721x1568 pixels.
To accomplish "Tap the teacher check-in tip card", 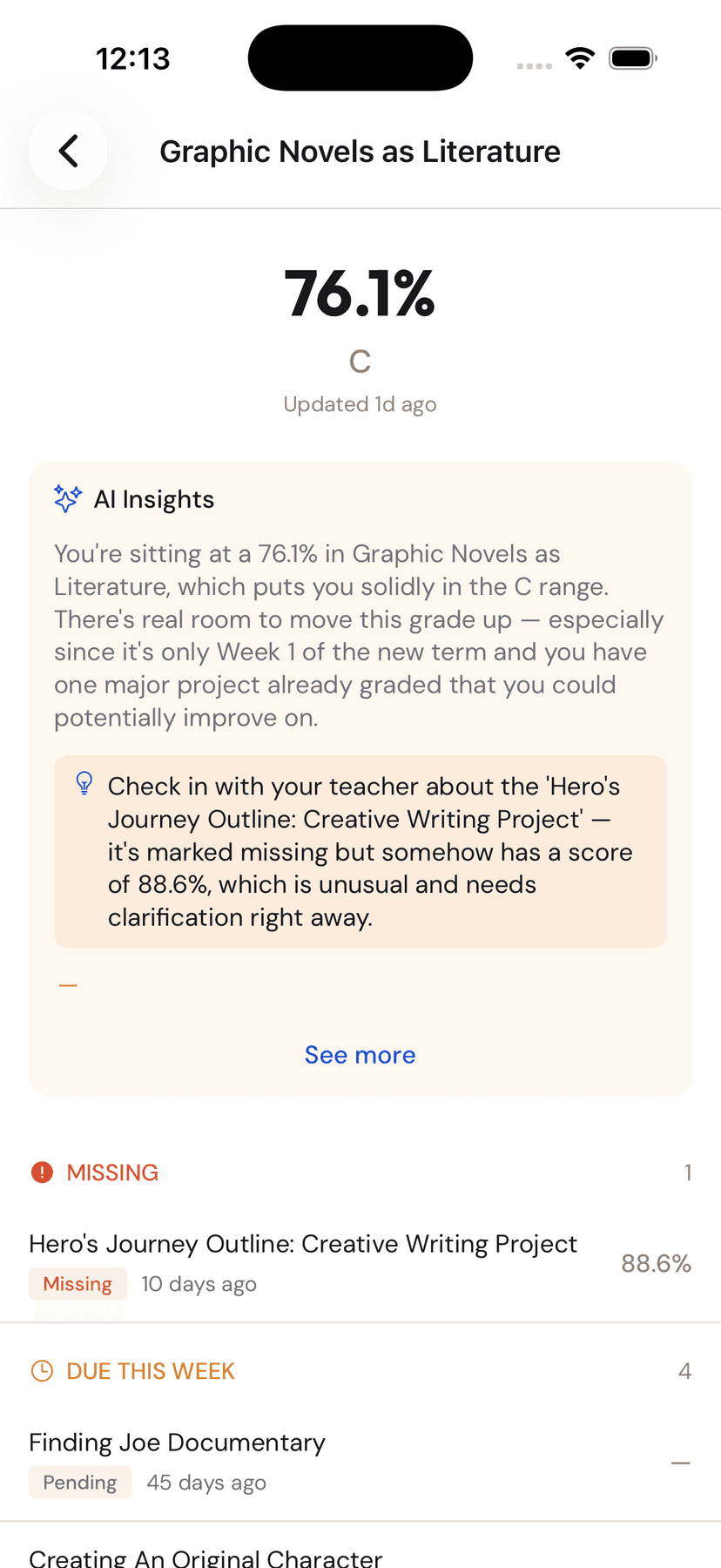I will point(360,851).
